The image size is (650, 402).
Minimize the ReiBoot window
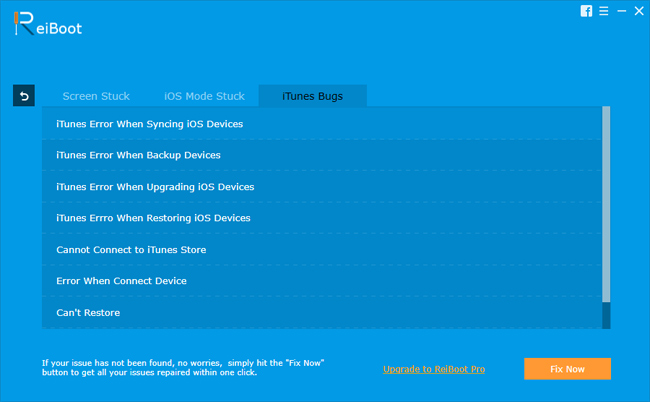(x=621, y=11)
